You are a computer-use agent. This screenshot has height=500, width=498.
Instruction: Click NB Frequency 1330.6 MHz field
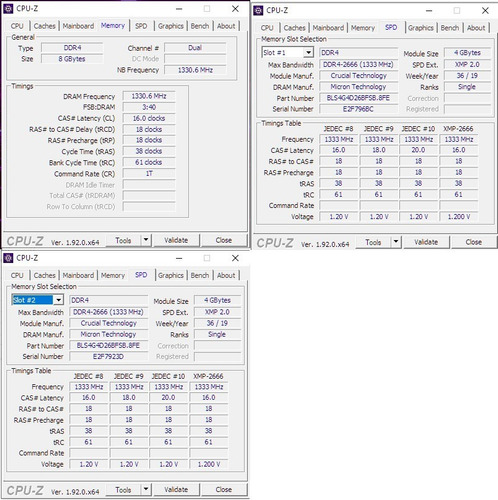195,70
